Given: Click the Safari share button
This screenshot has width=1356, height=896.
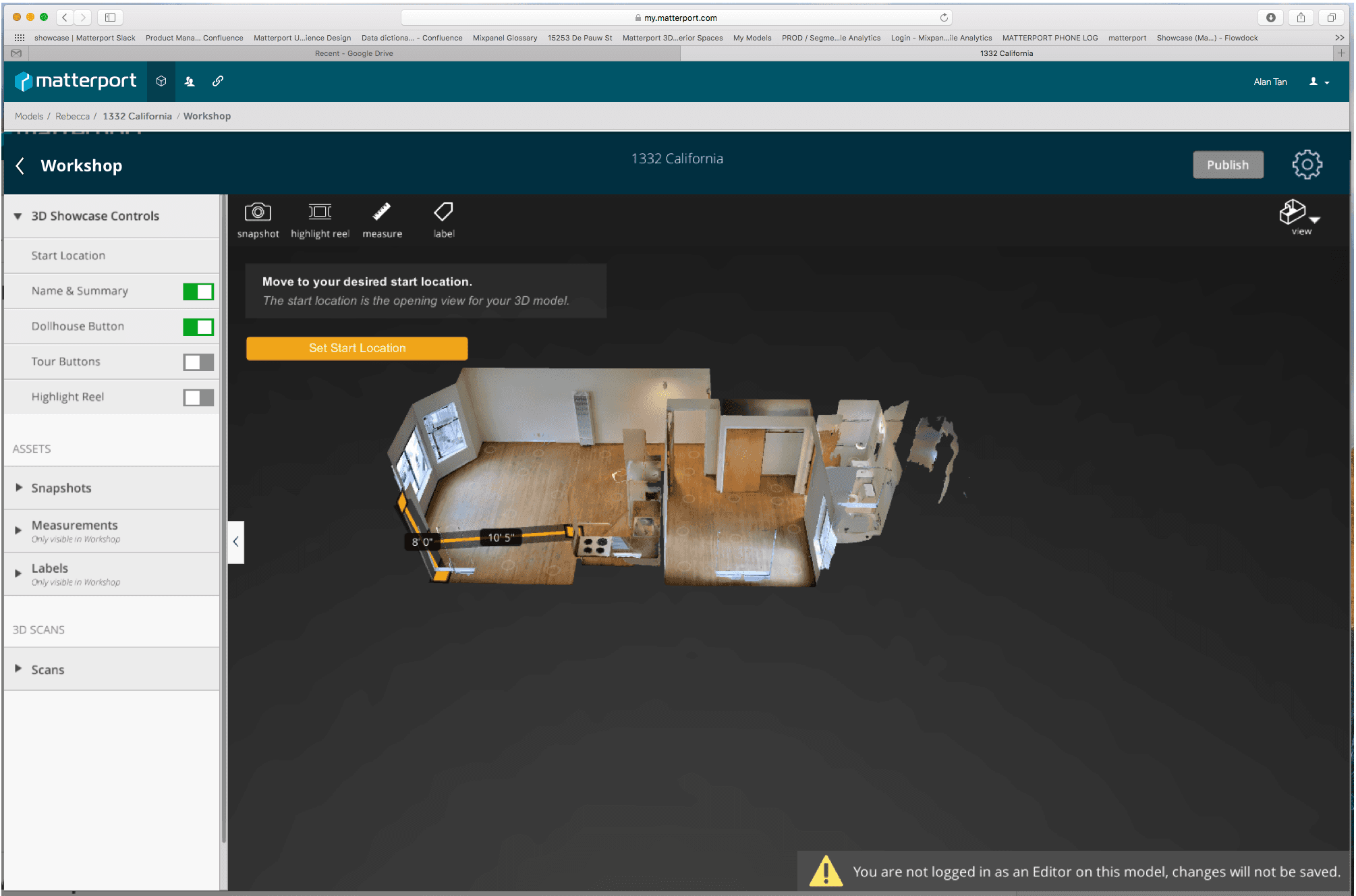Looking at the screenshot, I should (1301, 18).
